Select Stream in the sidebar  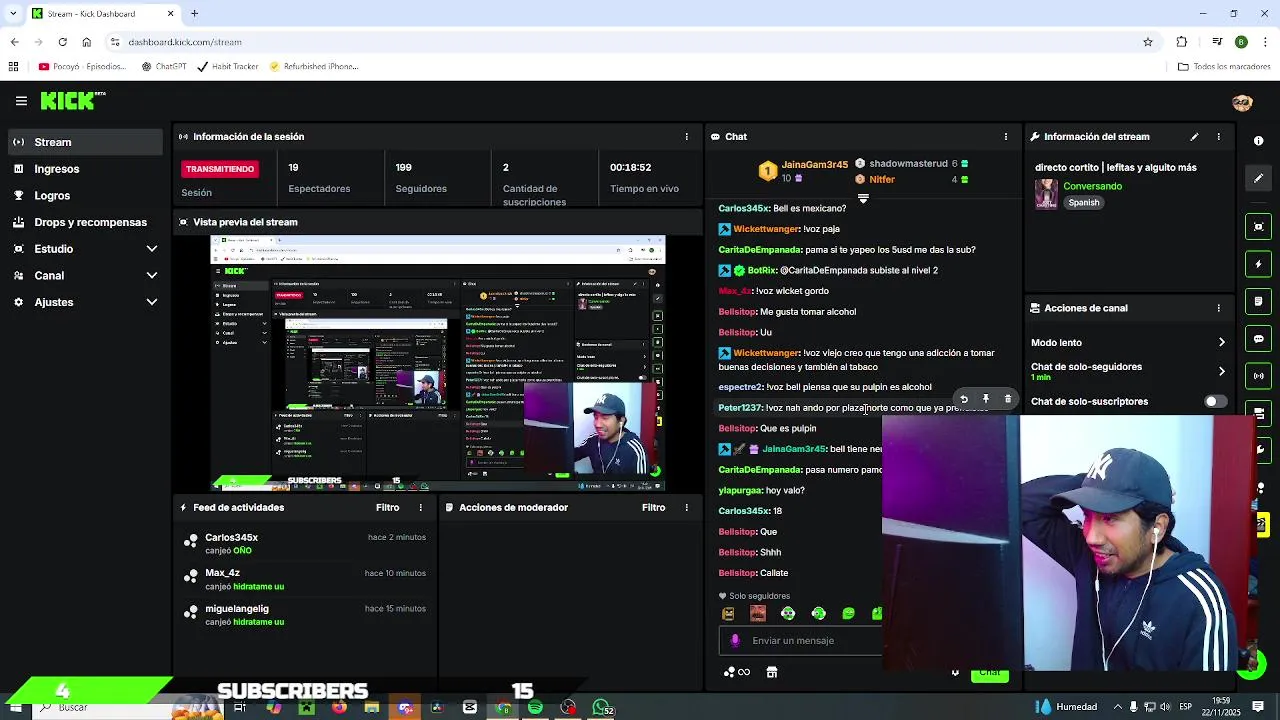[x=84, y=142]
